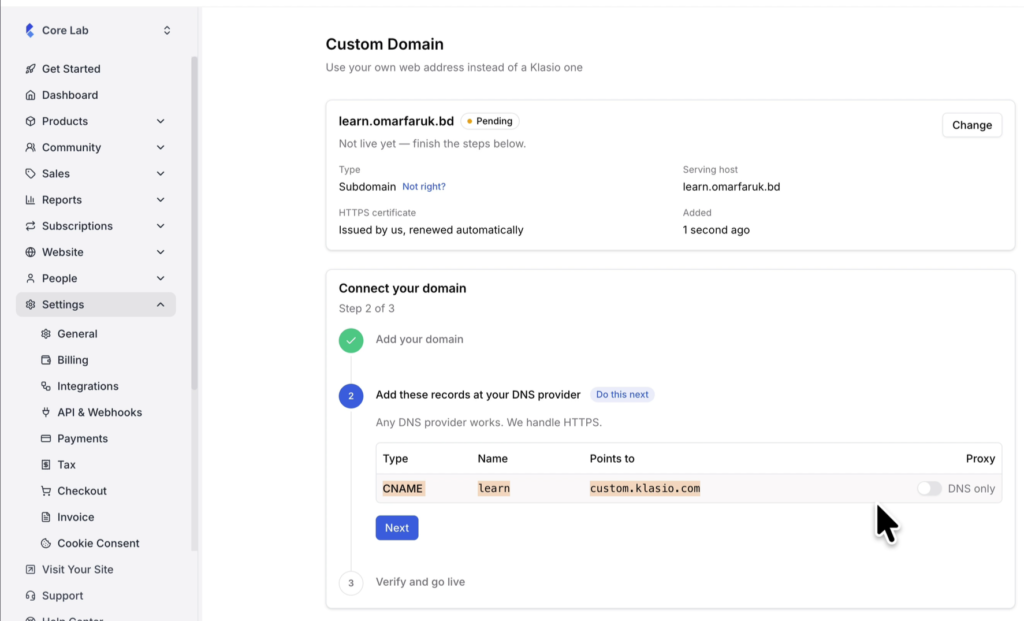1024x621 pixels.
Task: Click the learn.omarfaruk.bd domain heading
Action: click(x=396, y=121)
